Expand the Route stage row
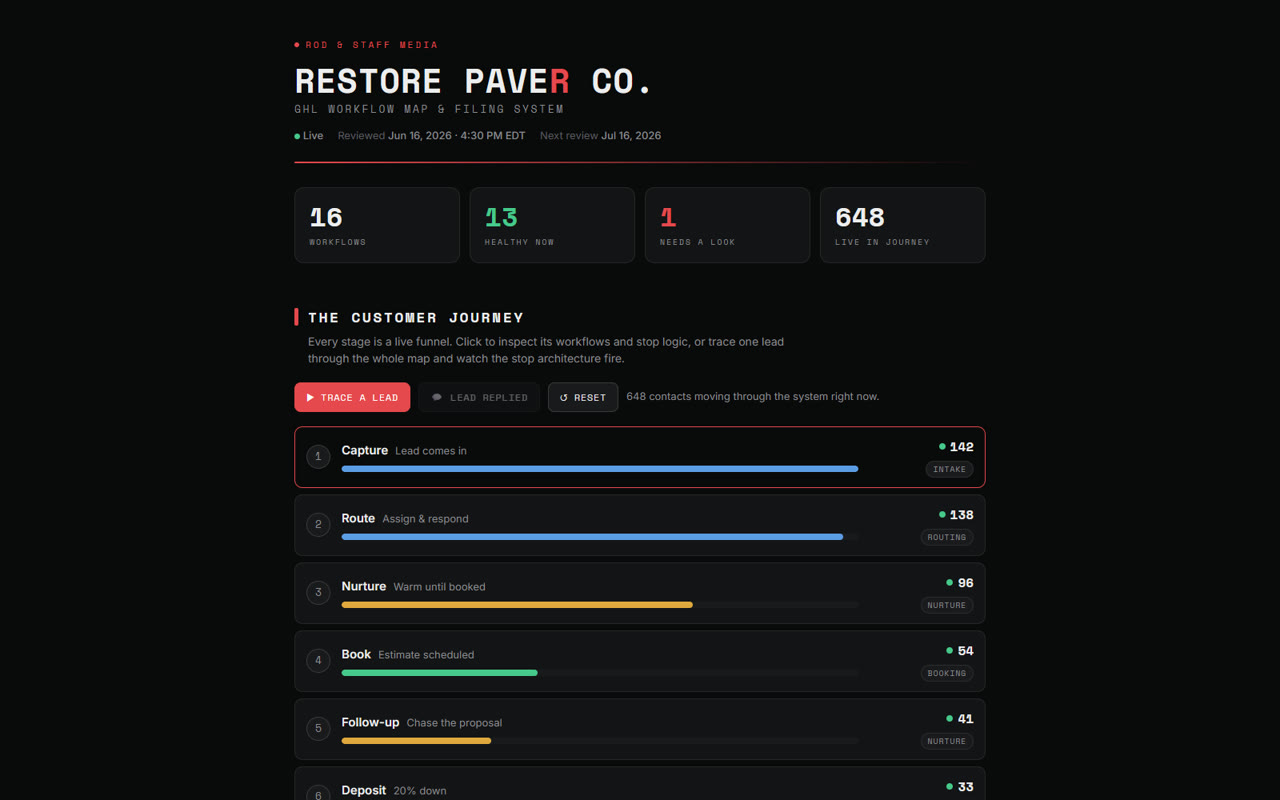 (640, 525)
